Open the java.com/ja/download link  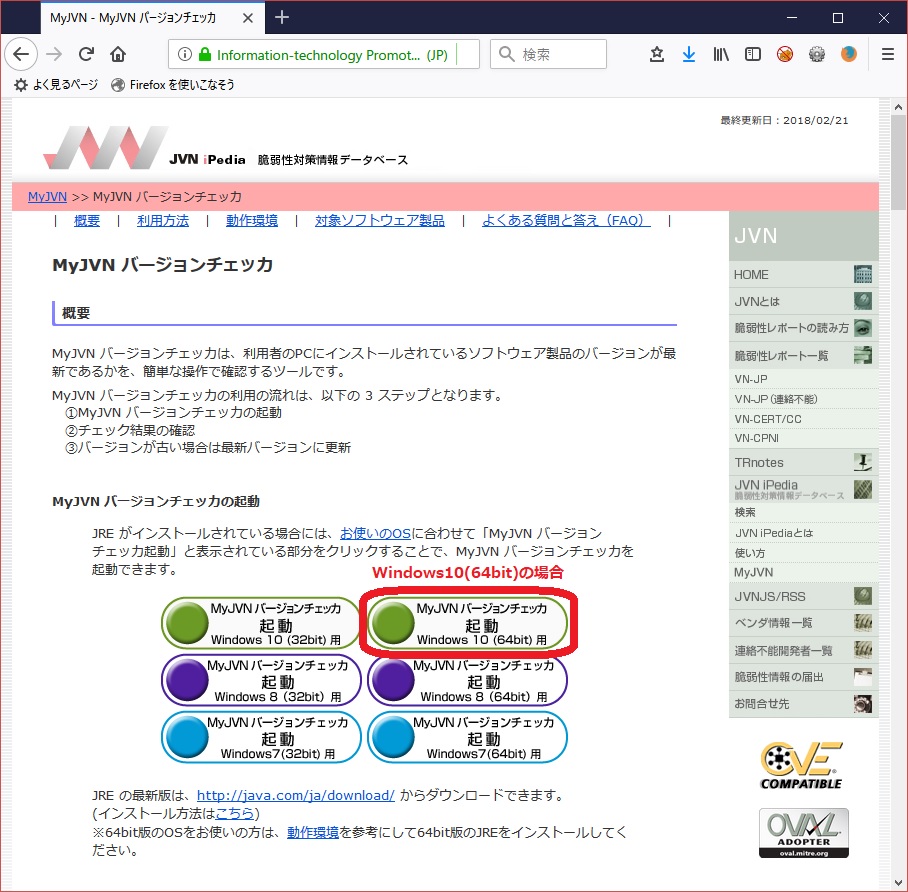(296, 796)
